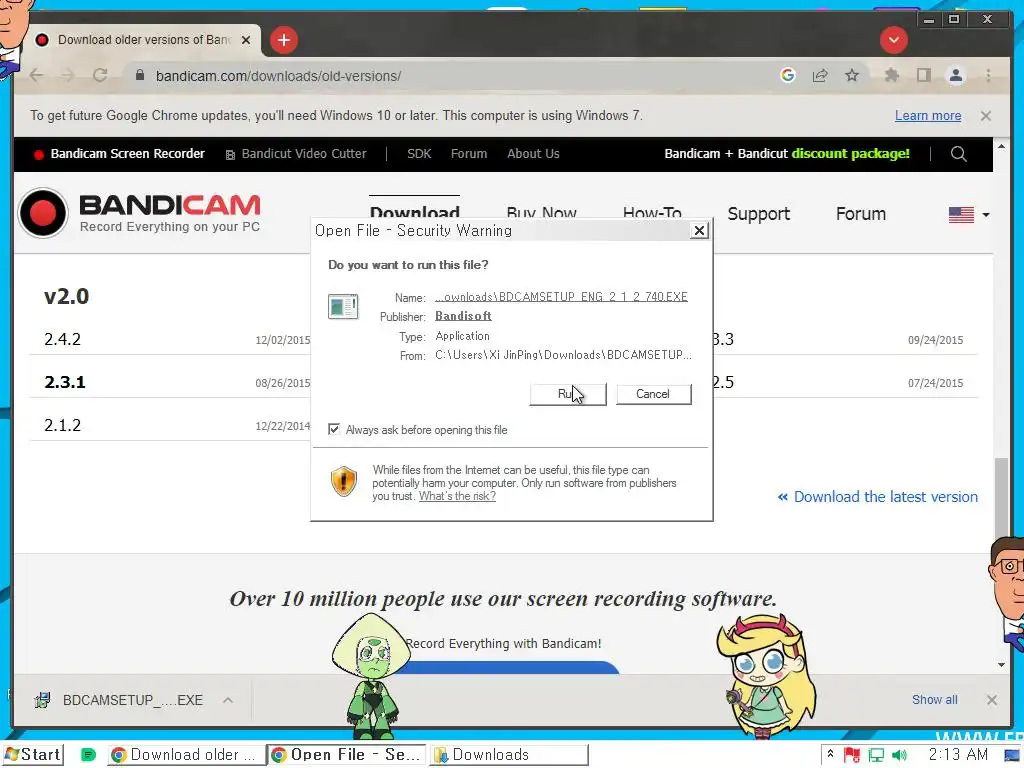Image resolution: width=1024 pixels, height=768 pixels.
Task: Click the Bandicam red record logo
Action: point(43,213)
